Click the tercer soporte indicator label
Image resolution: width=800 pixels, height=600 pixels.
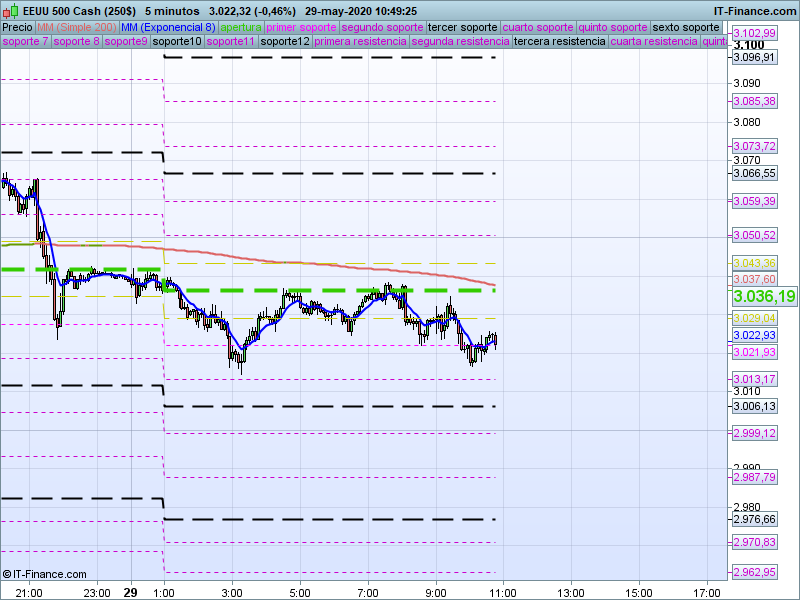tap(462, 27)
